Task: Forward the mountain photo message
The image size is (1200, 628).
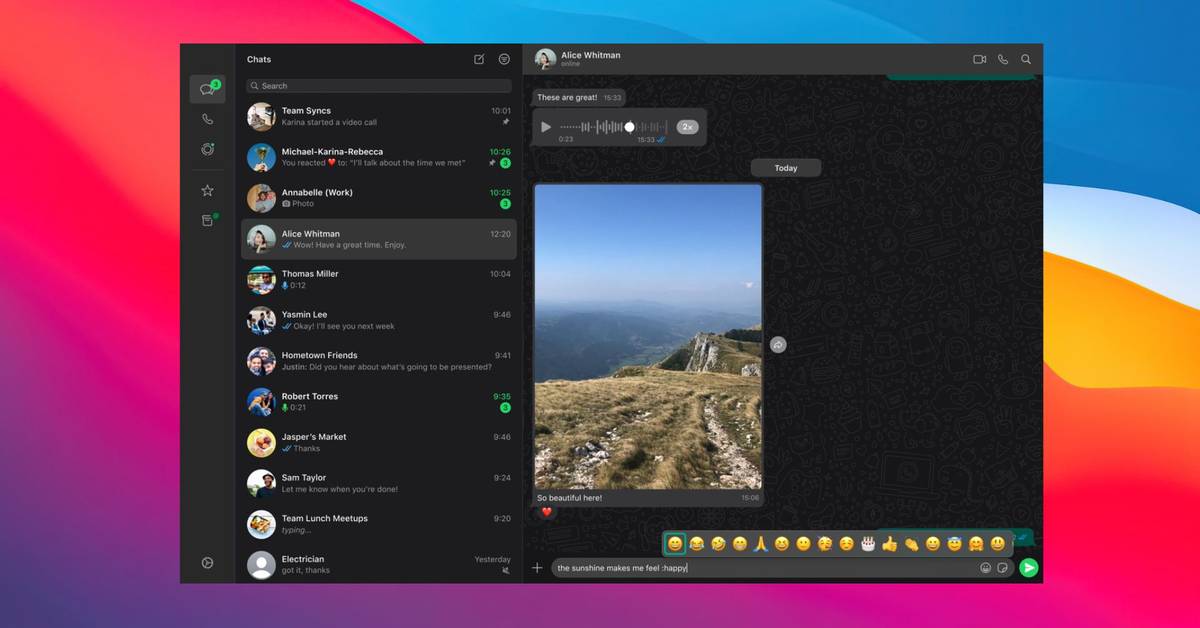Action: tap(778, 345)
